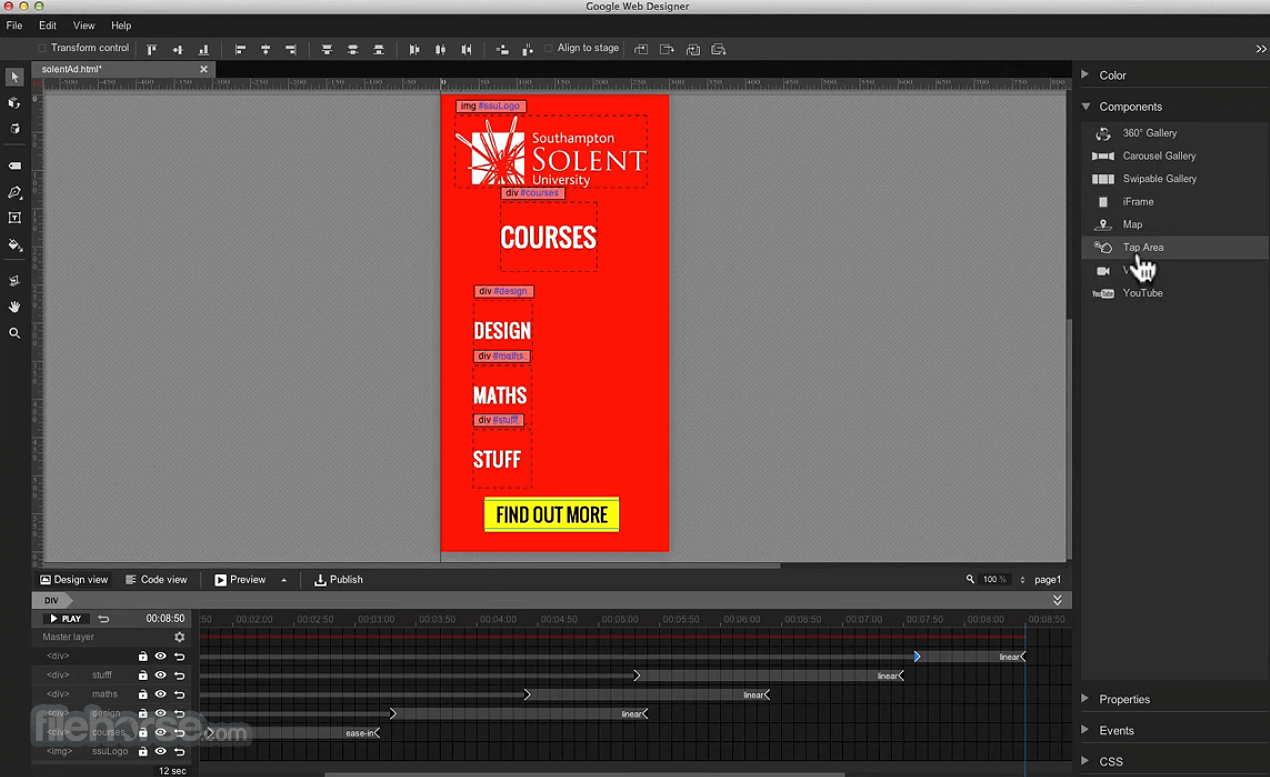Distribute selection by horizontal centers

coord(440,49)
